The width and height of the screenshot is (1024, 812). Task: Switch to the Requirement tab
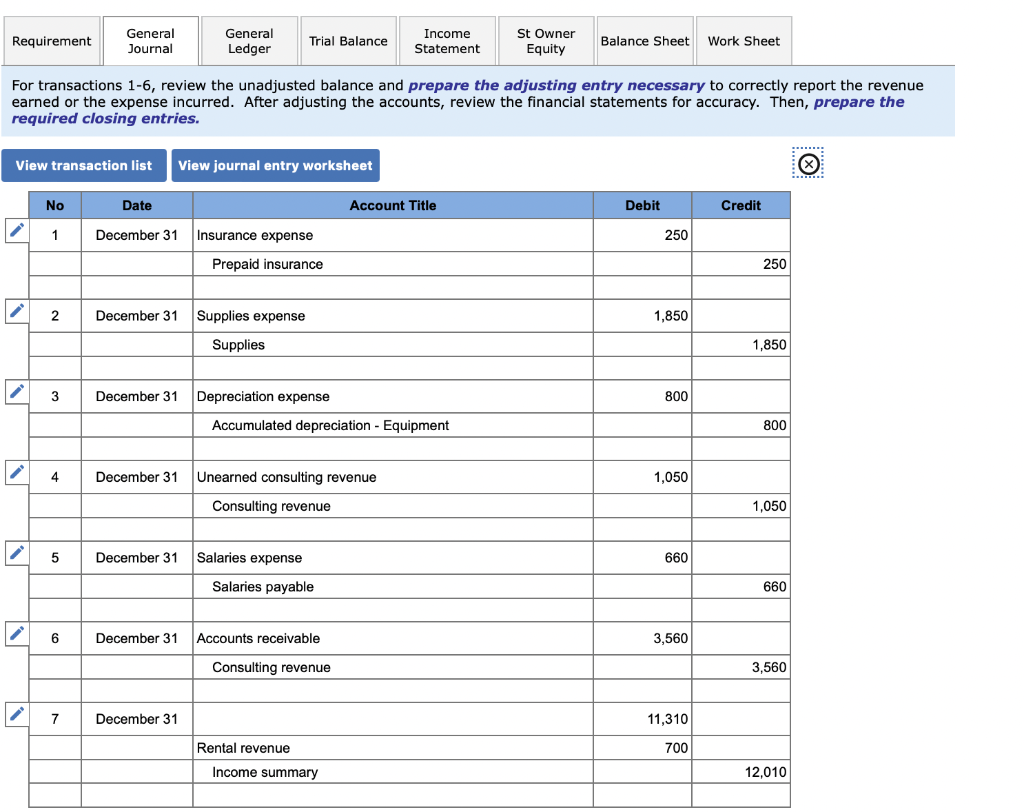[51, 40]
